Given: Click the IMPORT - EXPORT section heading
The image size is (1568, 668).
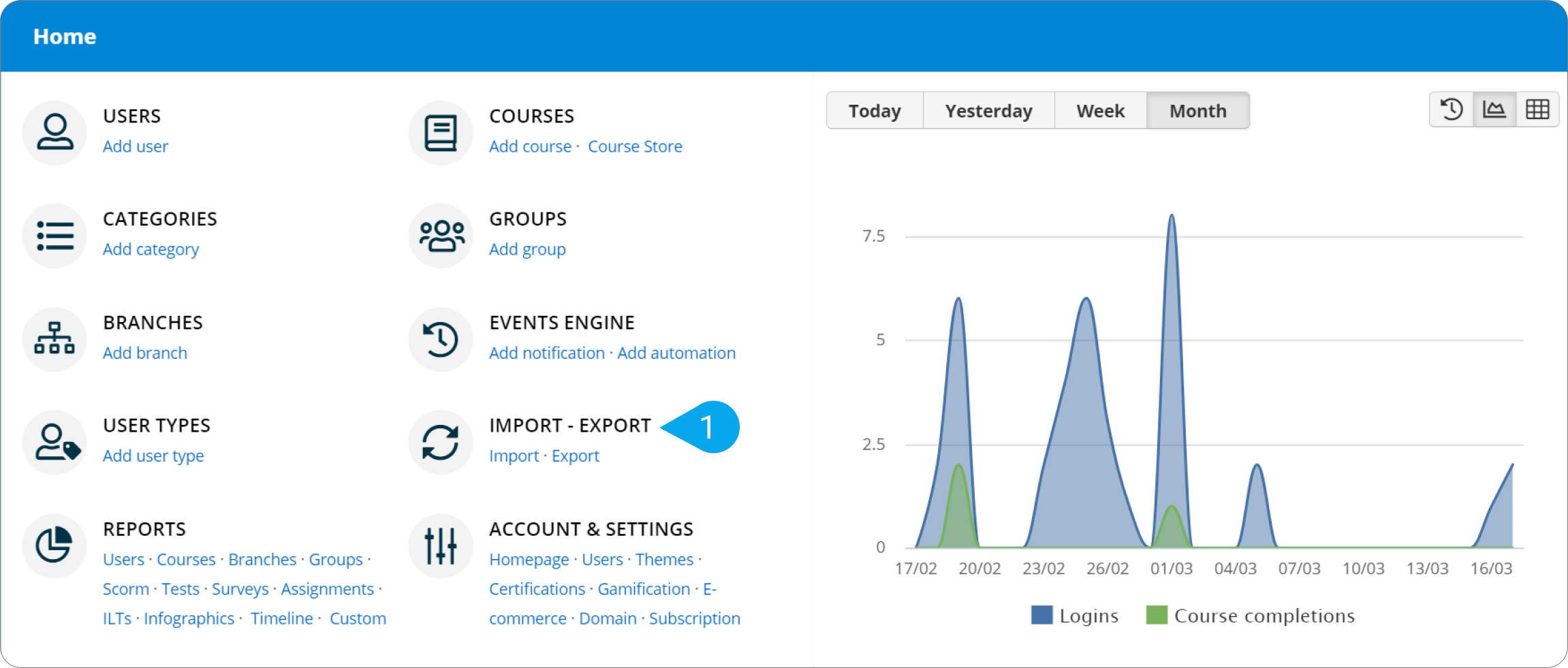Looking at the screenshot, I should (x=570, y=426).
